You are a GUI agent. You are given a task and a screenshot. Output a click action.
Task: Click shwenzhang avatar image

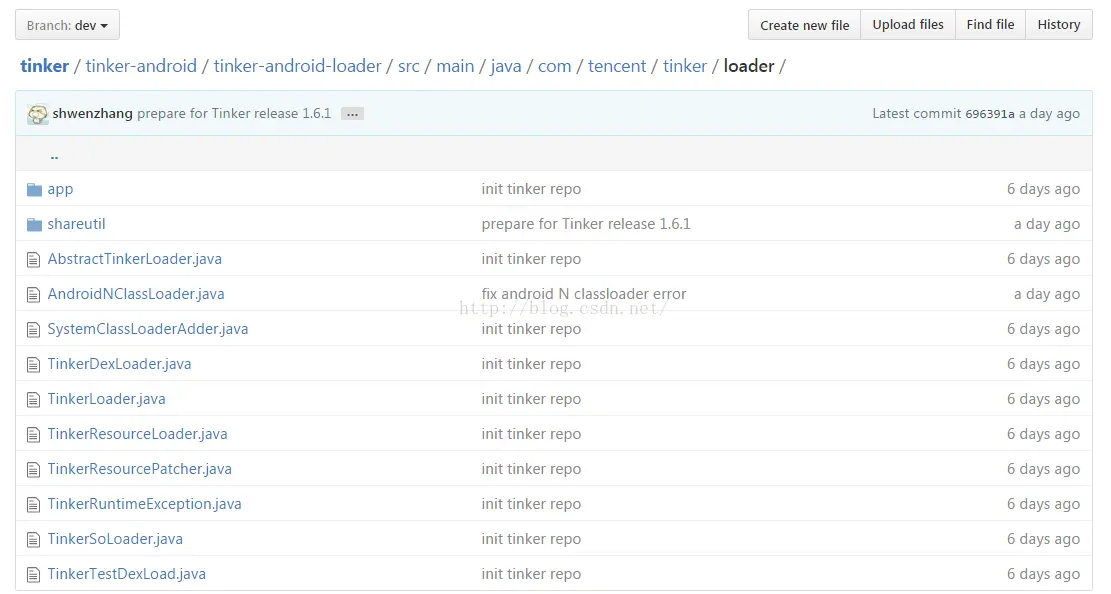click(38, 113)
